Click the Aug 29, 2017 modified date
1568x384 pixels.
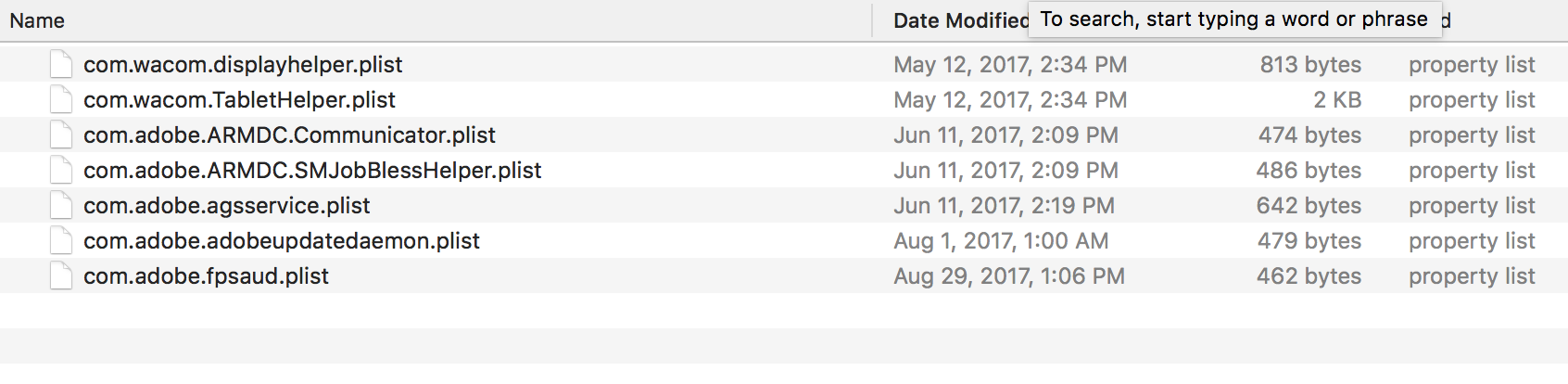point(1008,276)
